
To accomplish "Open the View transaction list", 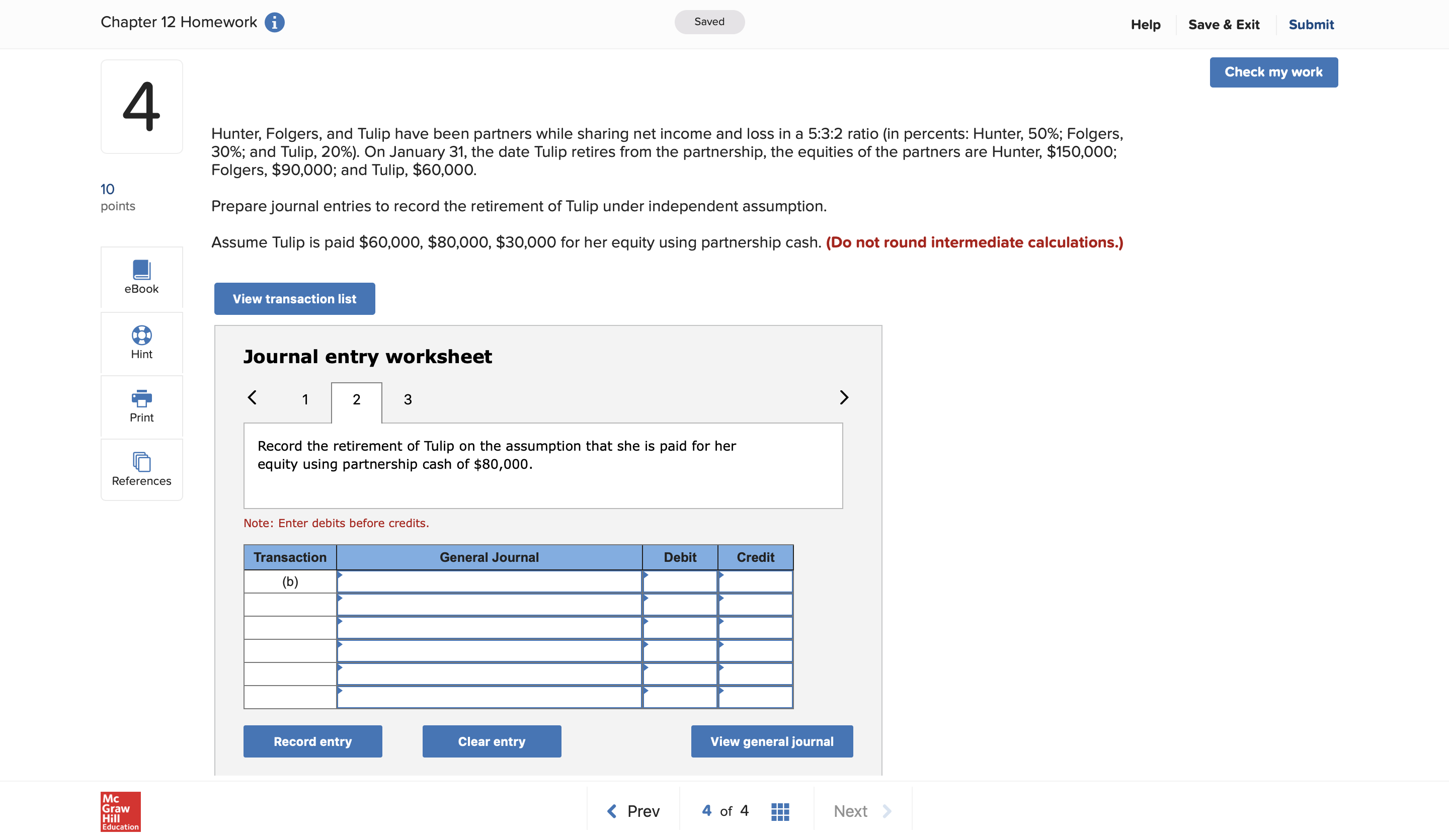I will point(294,298).
